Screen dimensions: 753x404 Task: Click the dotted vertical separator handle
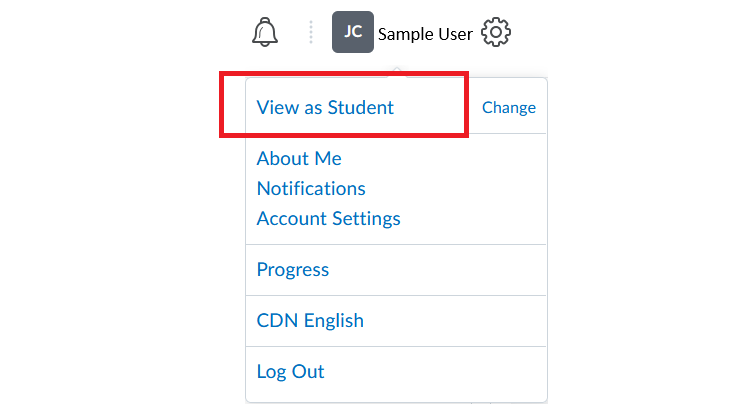coord(311,32)
